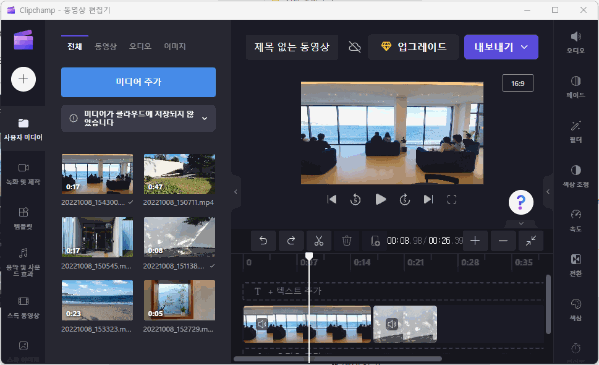This screenshot has width=599, height=365.
Task: Zoom out the timeline with minus
Action: click(x=503, y=241)
